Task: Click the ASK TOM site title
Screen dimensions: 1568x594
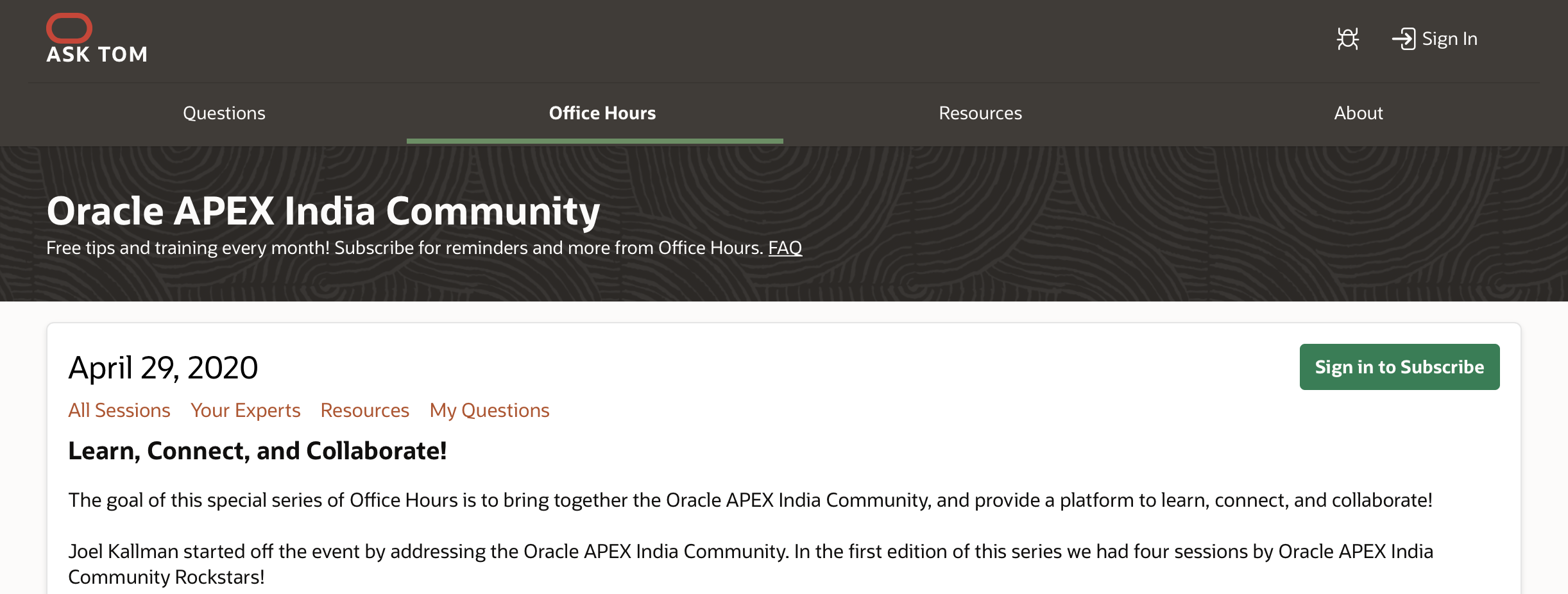Action: coord(97,55)
